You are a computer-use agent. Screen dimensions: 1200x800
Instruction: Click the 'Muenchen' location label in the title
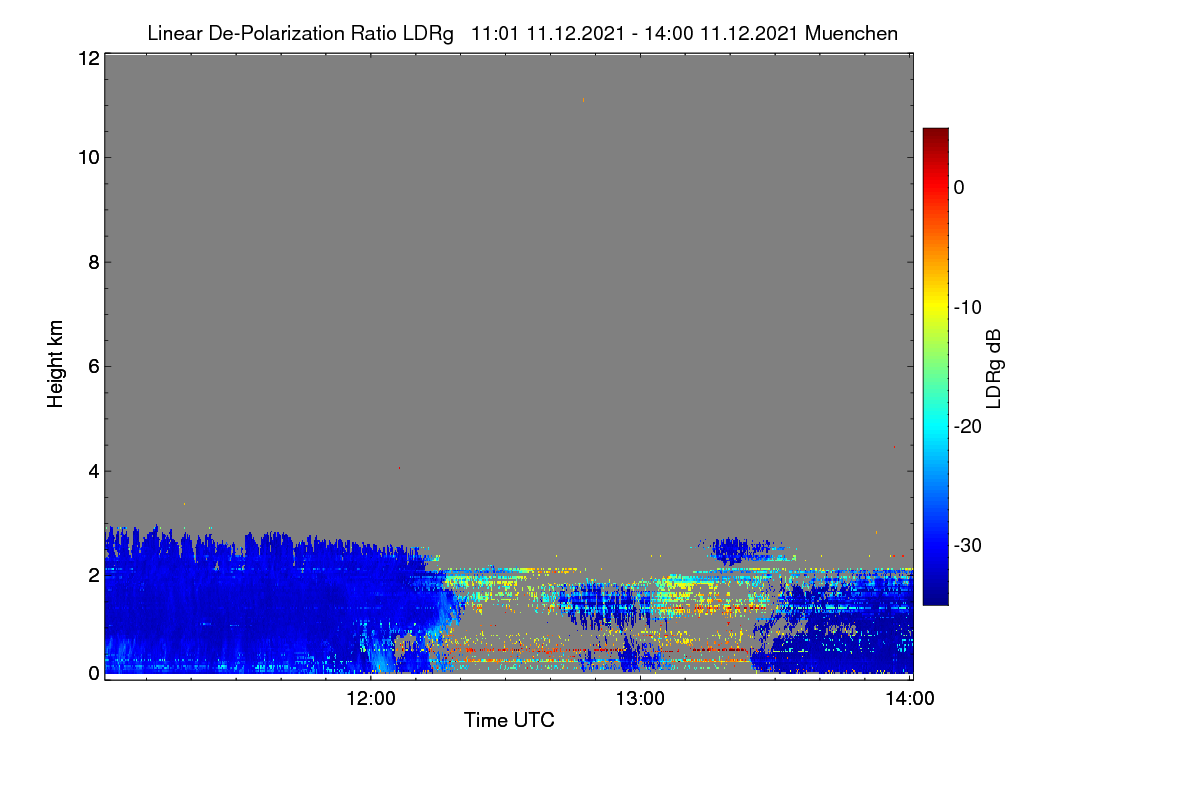851,33
